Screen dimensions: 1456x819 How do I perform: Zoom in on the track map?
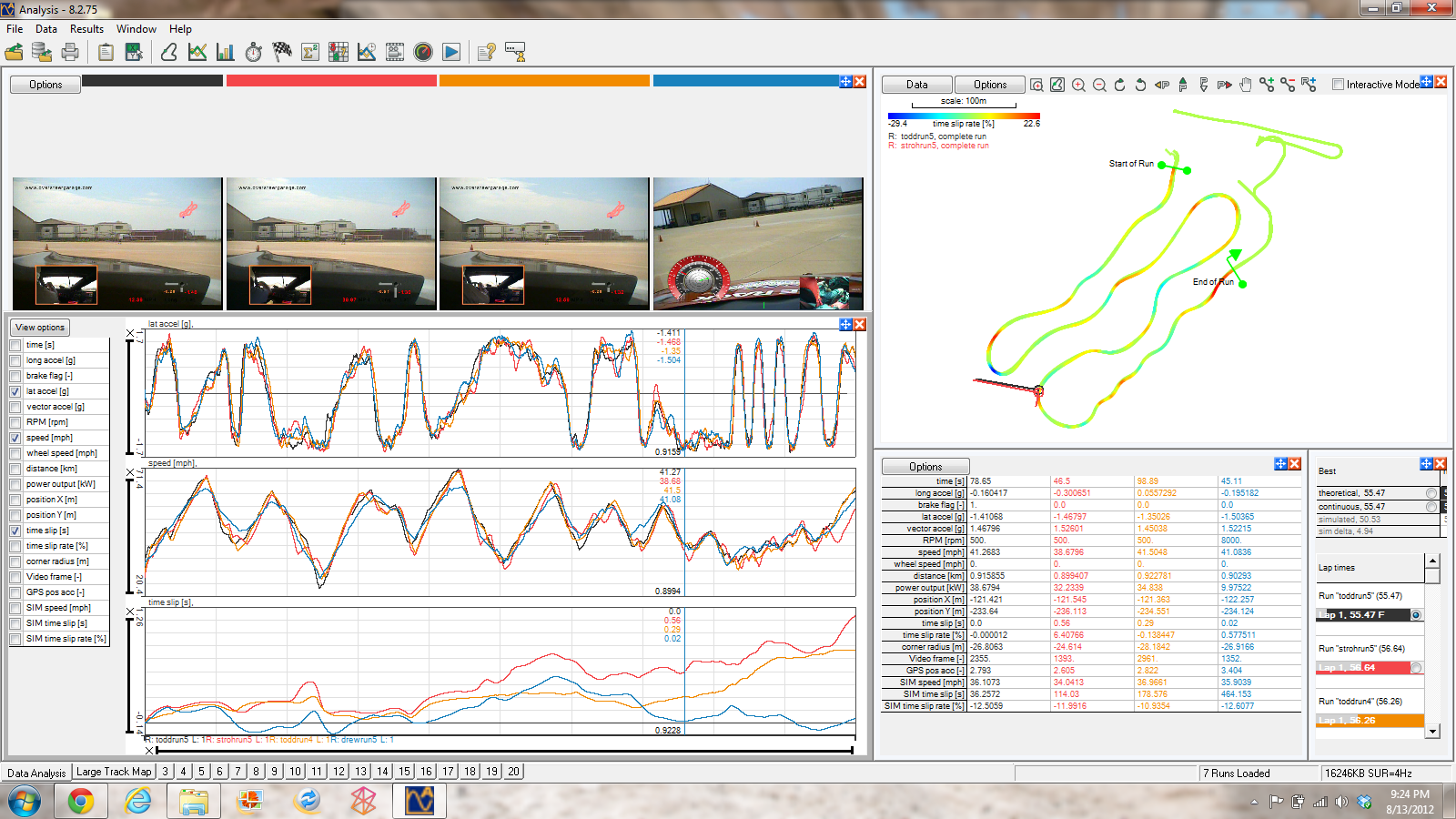(1078, 85)
